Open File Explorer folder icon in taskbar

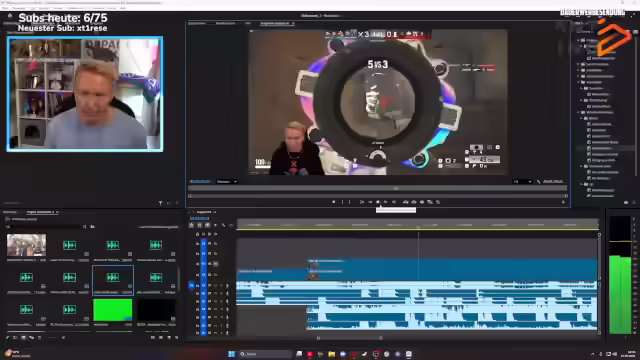pos(331,354)
